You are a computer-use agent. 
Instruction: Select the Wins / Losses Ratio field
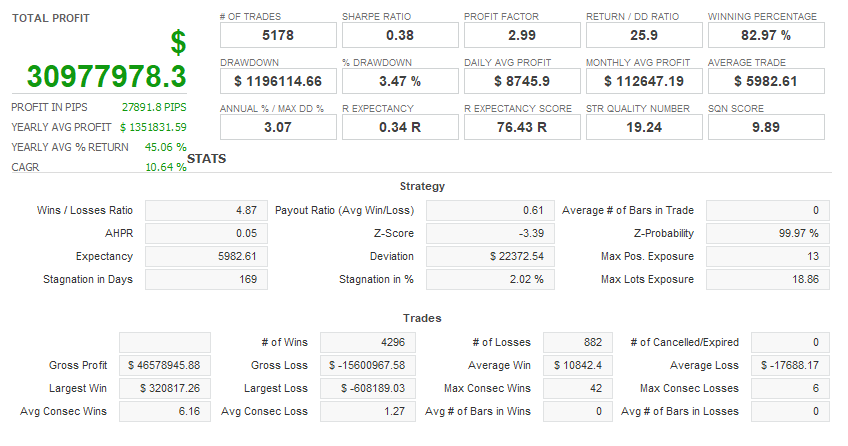point(206,210)
